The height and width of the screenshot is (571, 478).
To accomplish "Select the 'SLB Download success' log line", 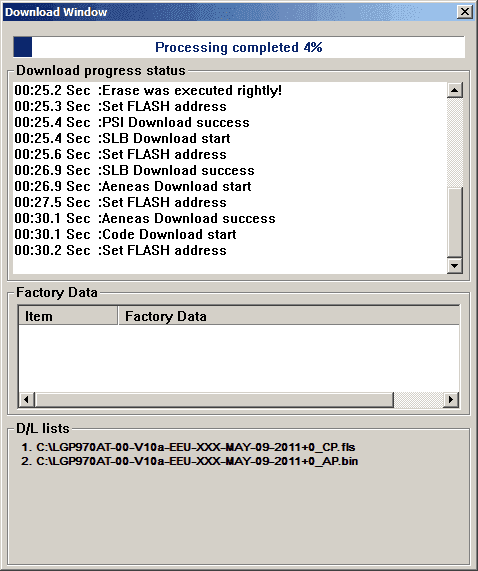I will (134, 170).
